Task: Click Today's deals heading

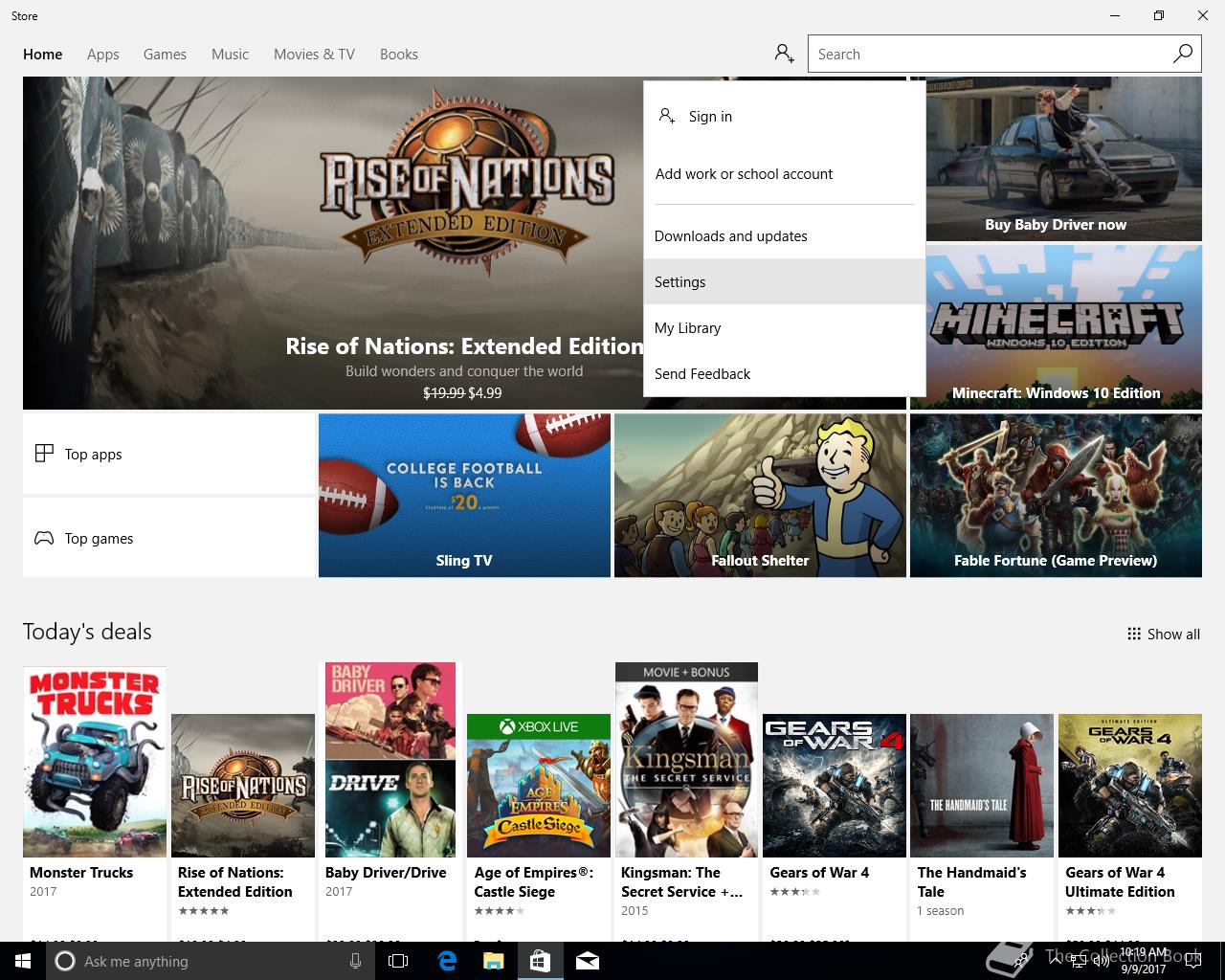Action: 87,632
